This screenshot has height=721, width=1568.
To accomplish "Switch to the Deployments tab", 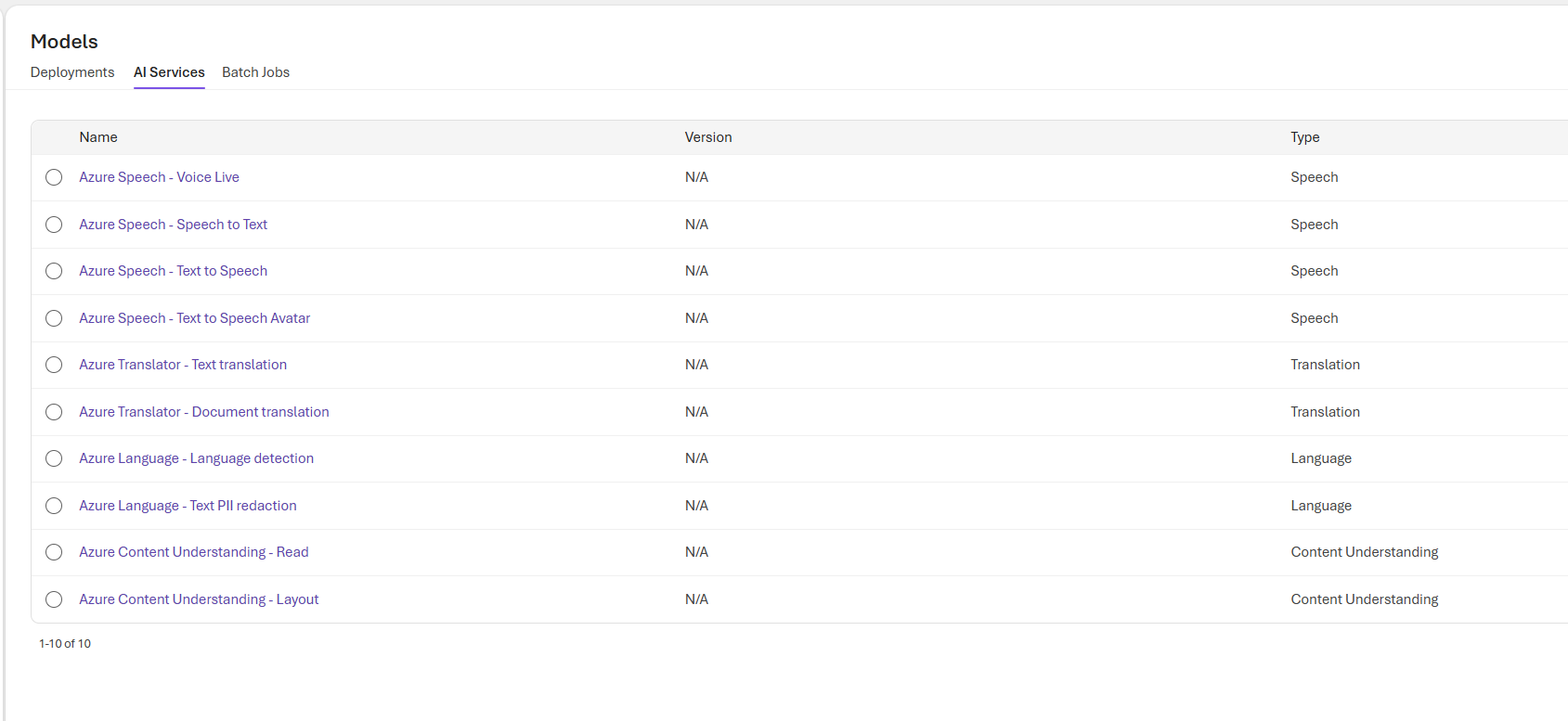I will 72,72.
